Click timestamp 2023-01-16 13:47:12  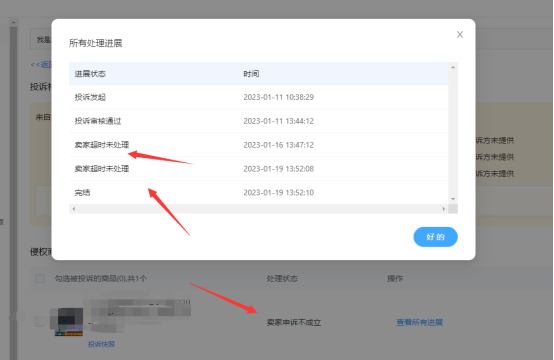tap(278, 145)
